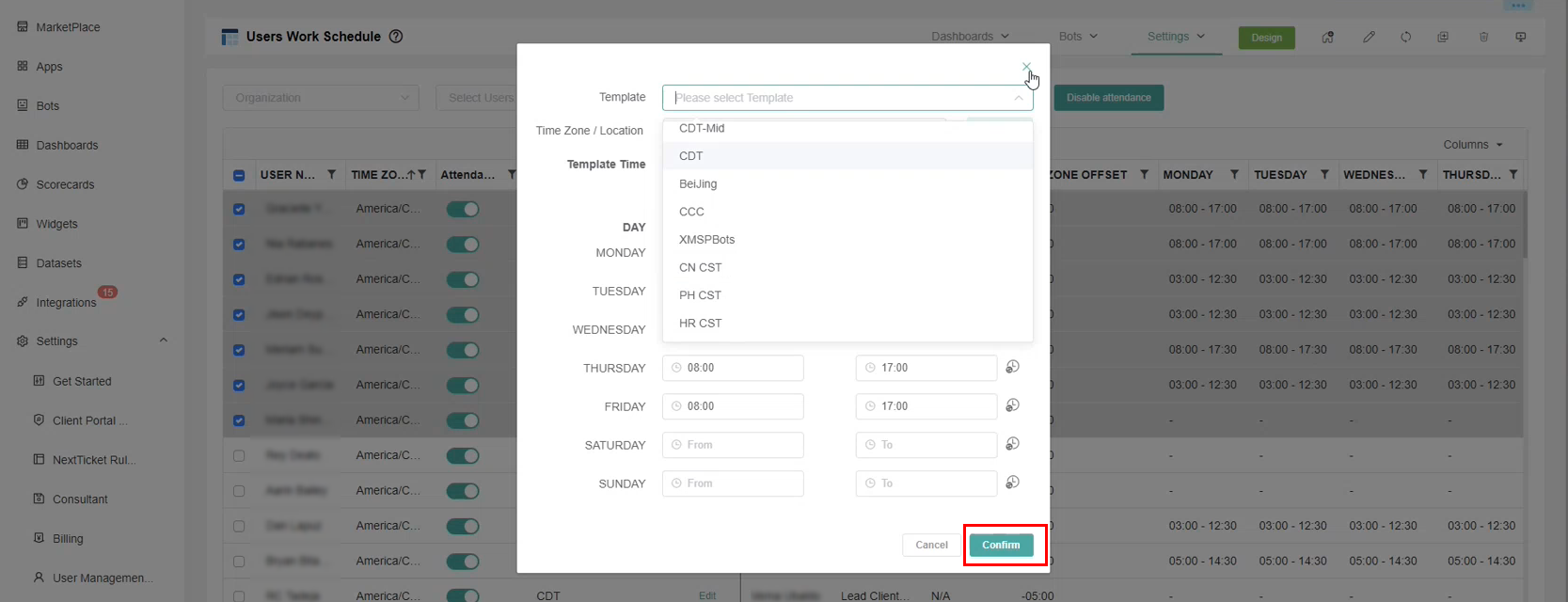The width and height of the screenshot is (1568, 602).
Task: Click the help question-mark icon beside title
Action: pos(396,37)
